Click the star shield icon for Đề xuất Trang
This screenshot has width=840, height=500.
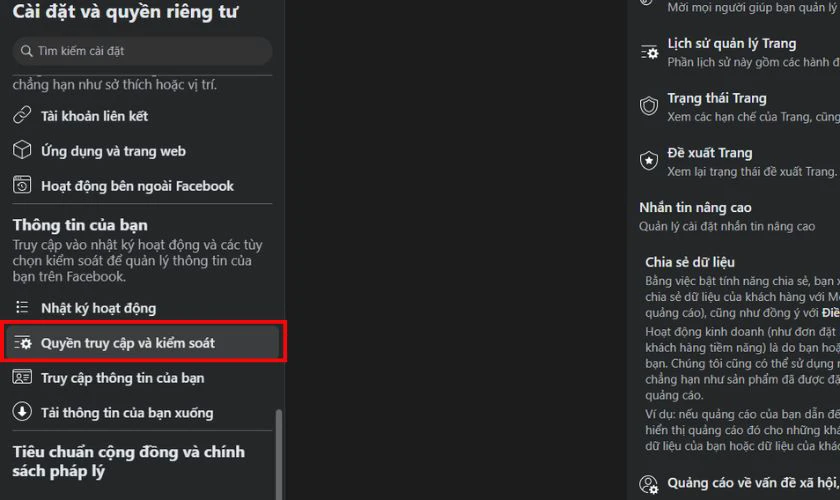pyautogui.click(x=649, y=160)
